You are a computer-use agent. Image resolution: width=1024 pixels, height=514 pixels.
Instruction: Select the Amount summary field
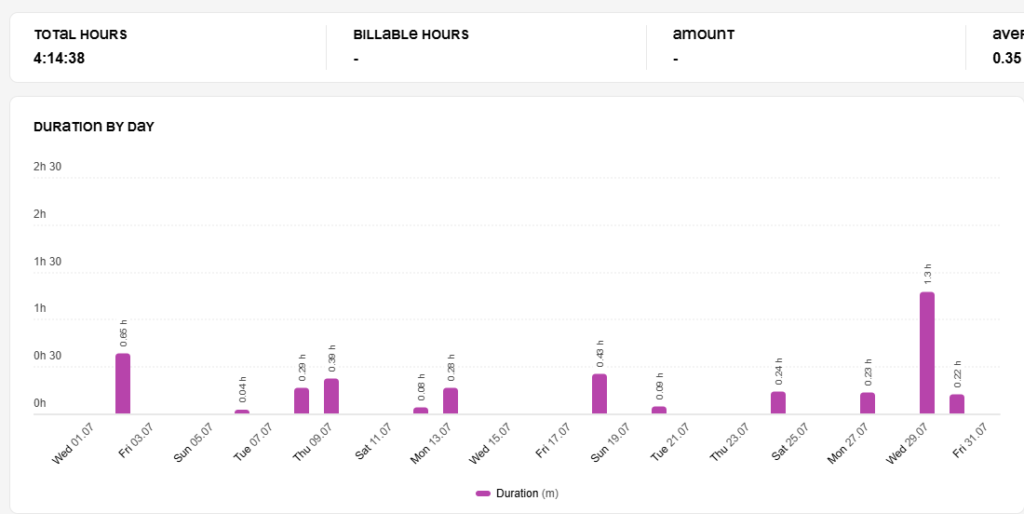806,47
